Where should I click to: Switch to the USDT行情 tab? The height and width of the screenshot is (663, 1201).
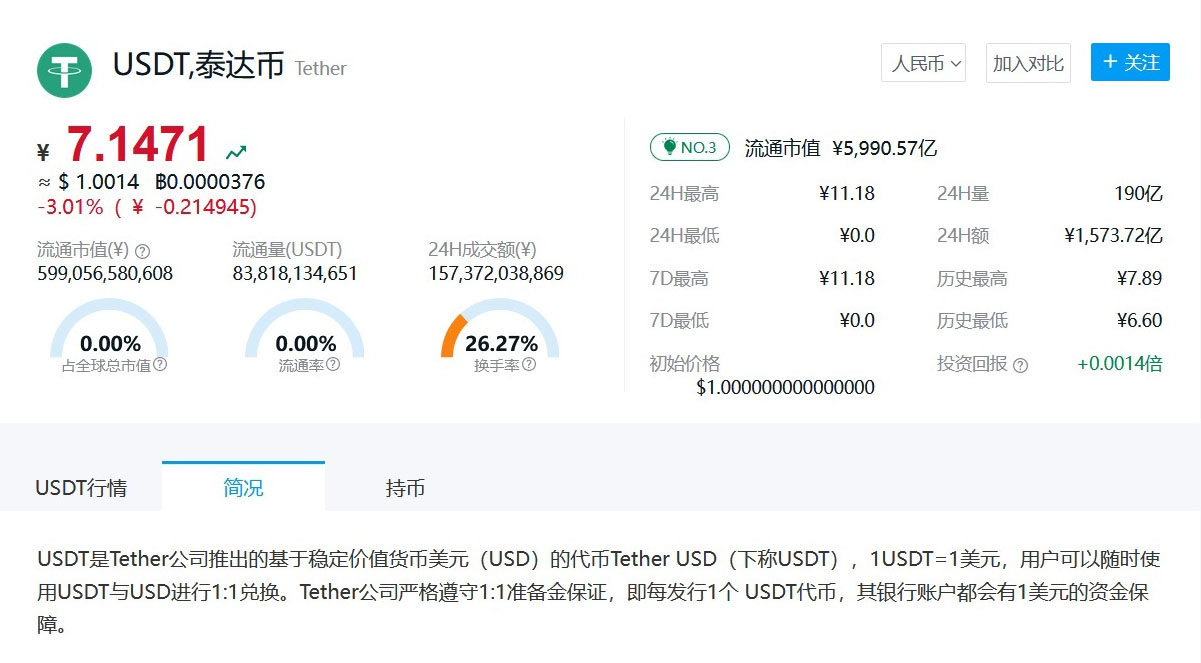click(x=81, y=488)
